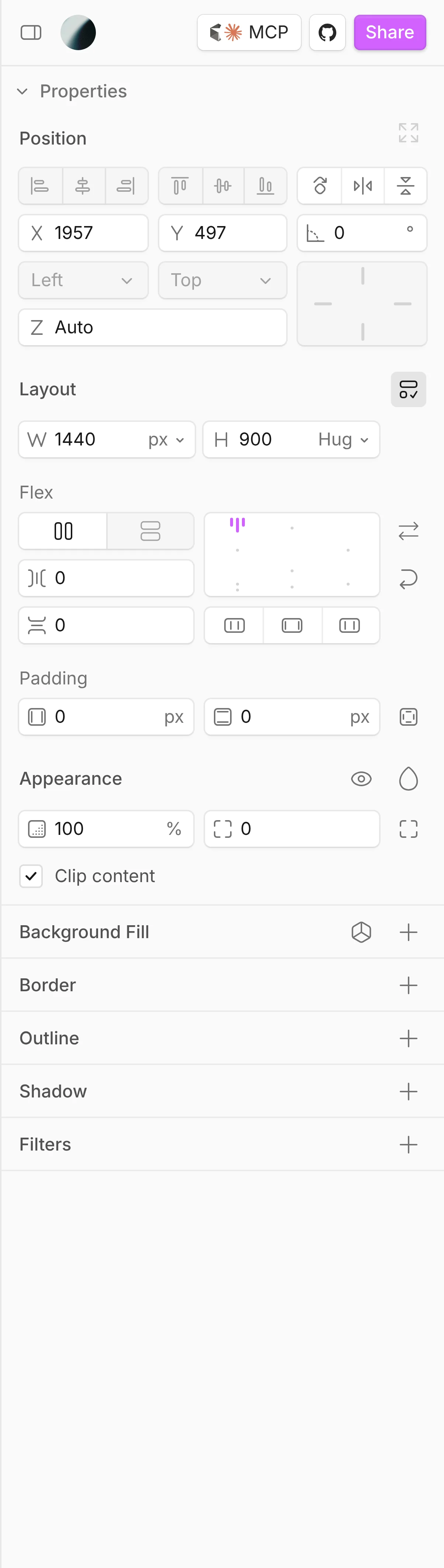Flip horizontally icon in Position
Viewport: 444px width, 1568px height.
click(x=363, y=185)
